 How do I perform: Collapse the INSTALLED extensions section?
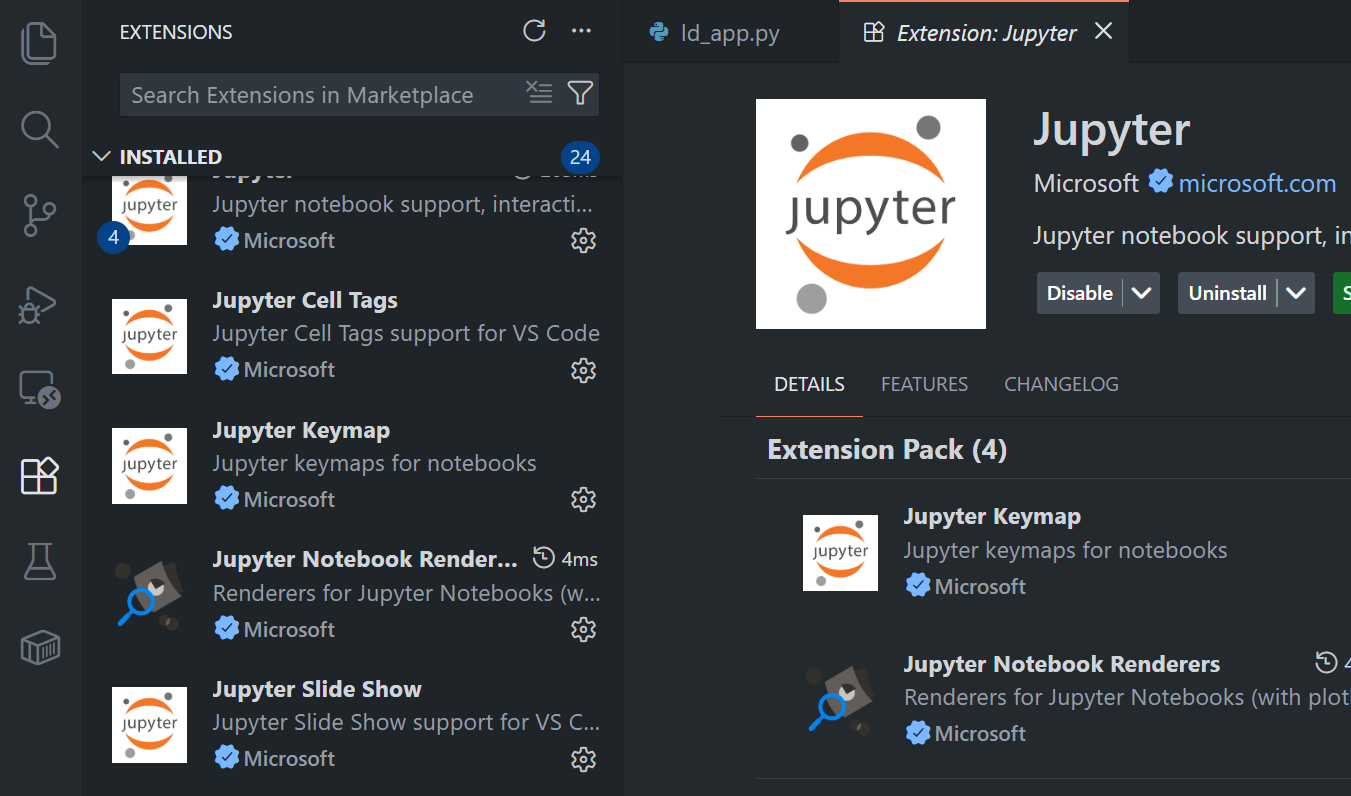click(101, 156)
